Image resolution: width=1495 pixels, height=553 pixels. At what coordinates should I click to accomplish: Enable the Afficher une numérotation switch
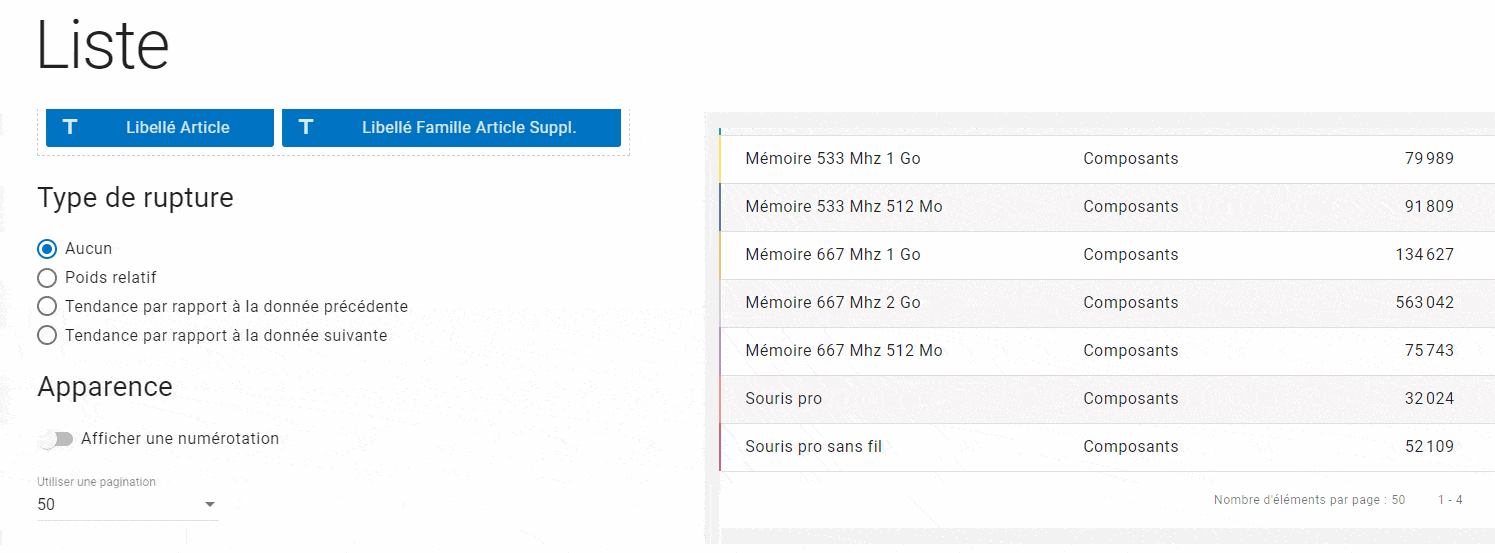[x=57, y=439]
